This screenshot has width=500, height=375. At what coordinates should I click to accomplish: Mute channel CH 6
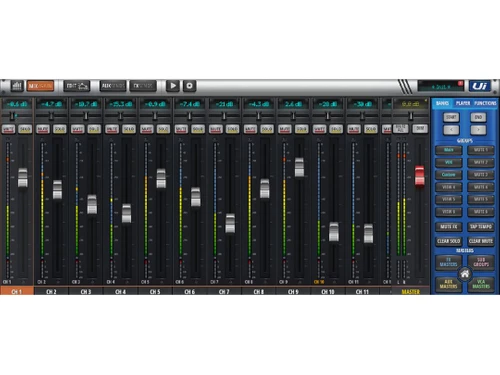181,129
